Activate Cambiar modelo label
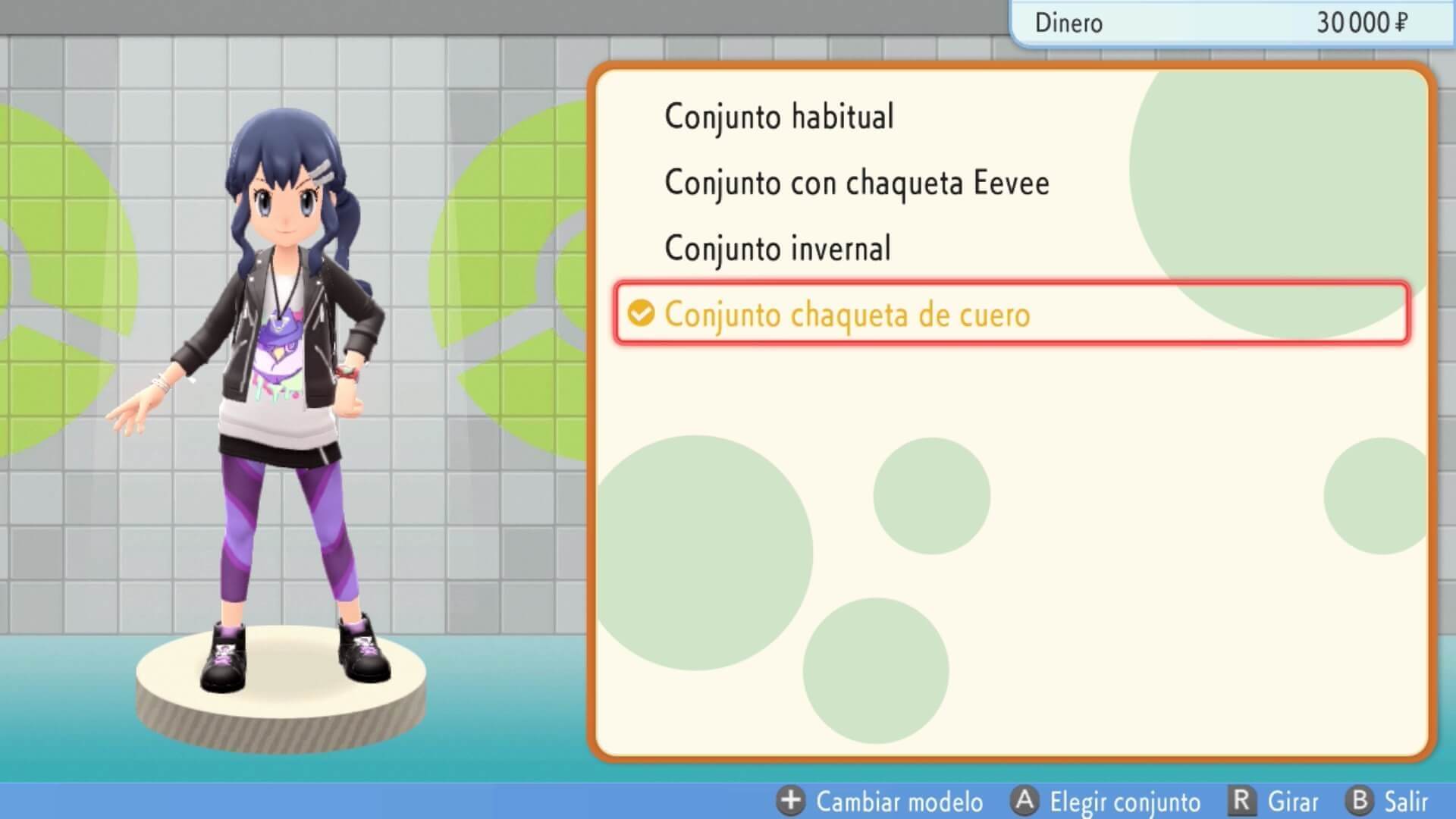1456x819 pixels. 899,802
